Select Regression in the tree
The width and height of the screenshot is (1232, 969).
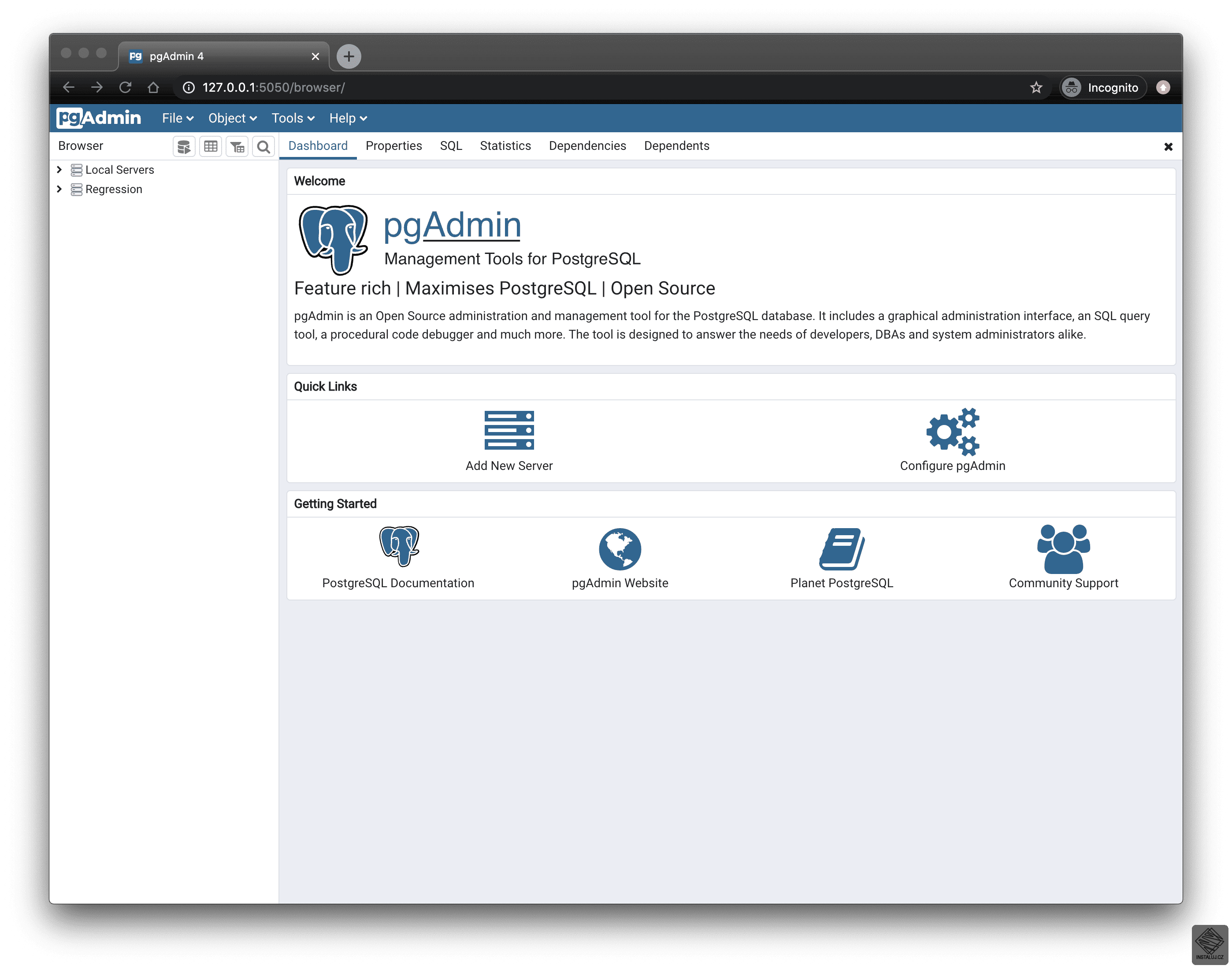point(113,189)
